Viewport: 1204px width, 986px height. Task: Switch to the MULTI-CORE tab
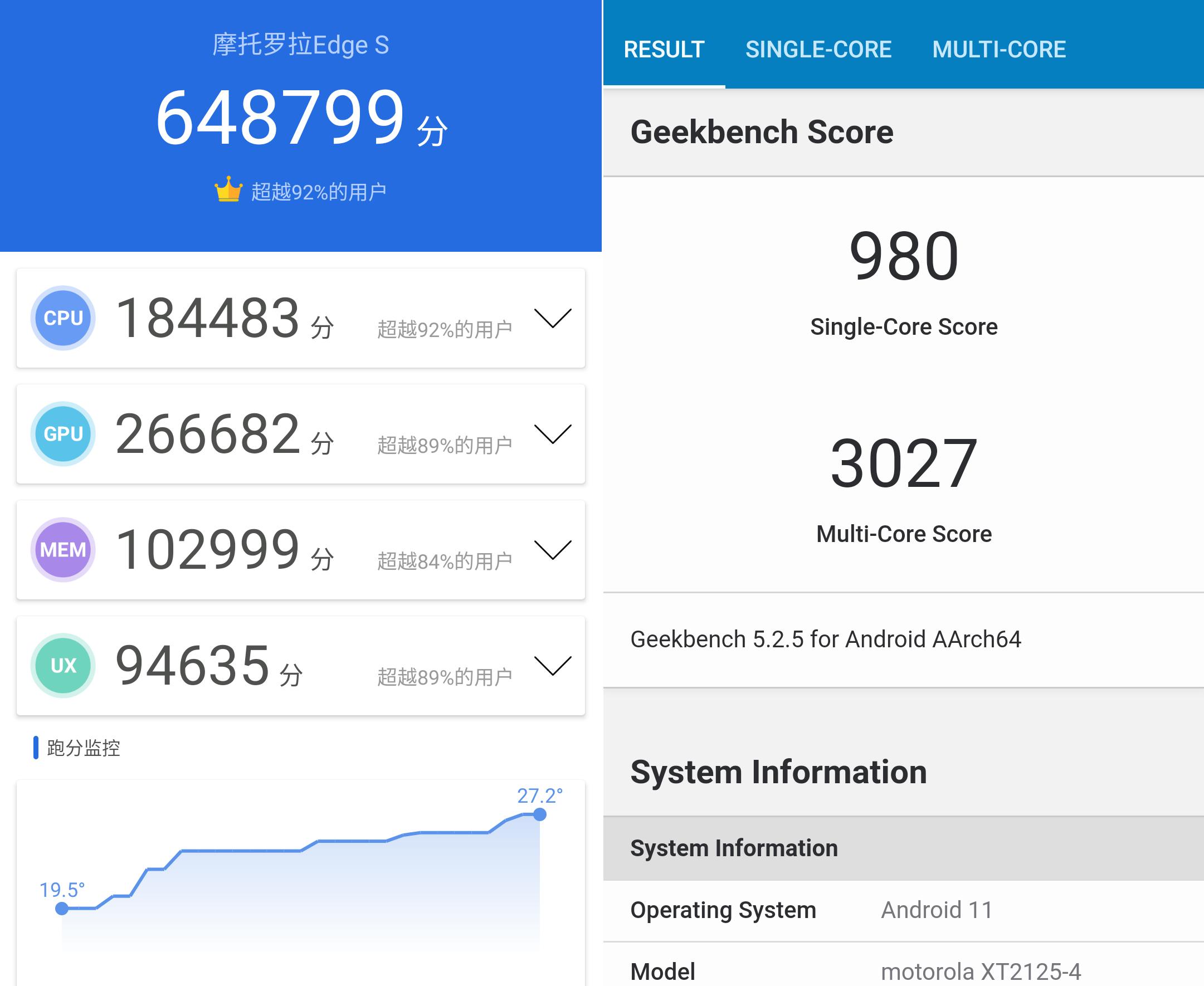[x=998, y=50]
